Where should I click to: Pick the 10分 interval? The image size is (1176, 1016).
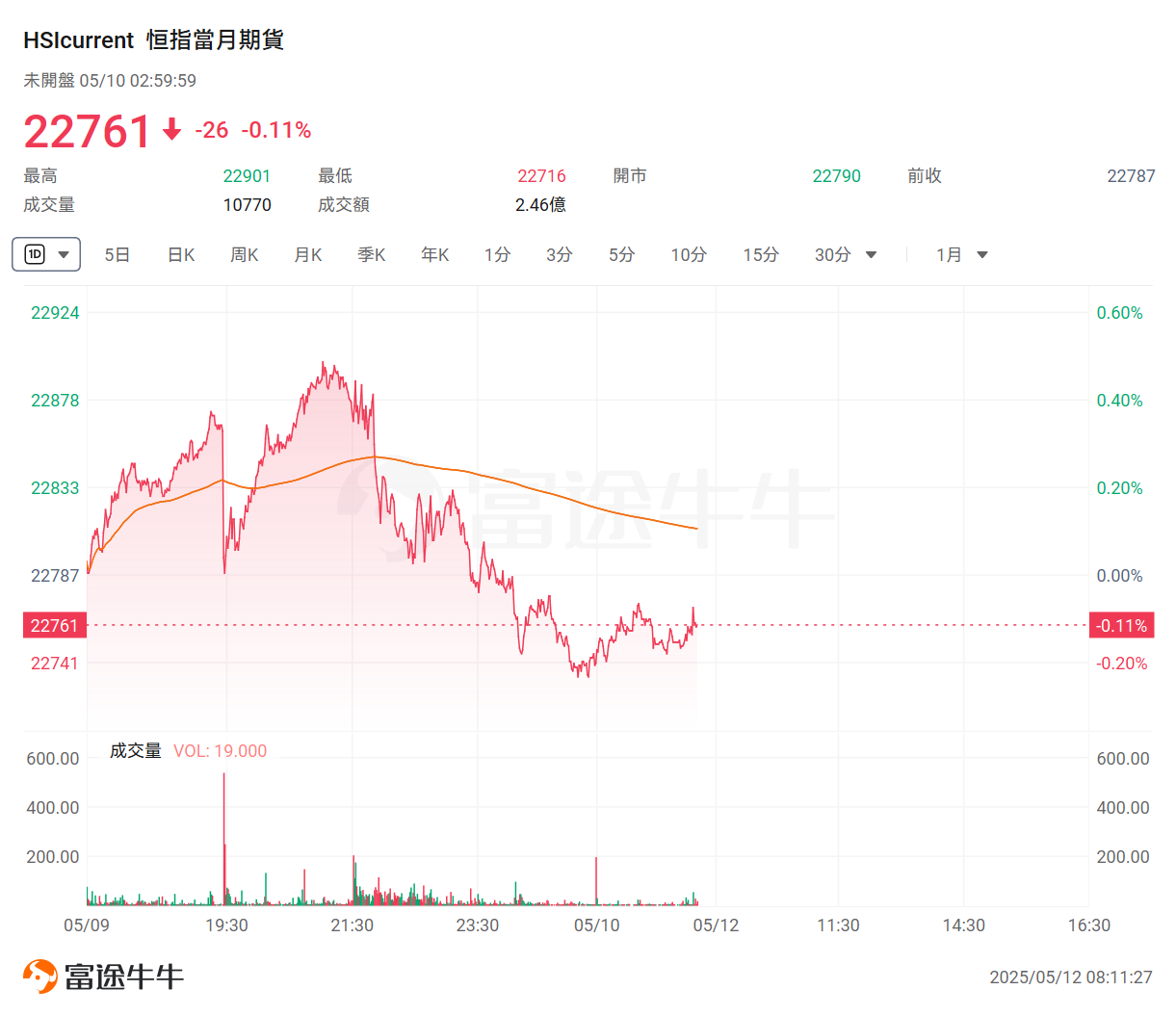pyautogui.click(x=689, y=255)
